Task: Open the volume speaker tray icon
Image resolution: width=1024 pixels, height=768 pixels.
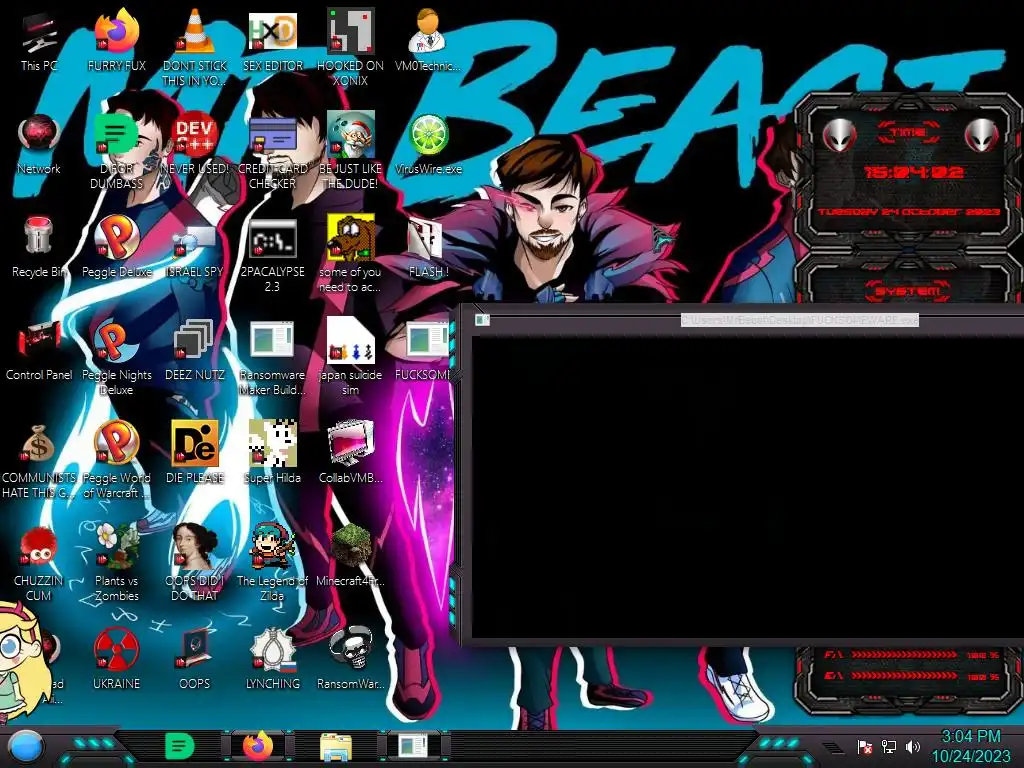Action: pos(913,746)
